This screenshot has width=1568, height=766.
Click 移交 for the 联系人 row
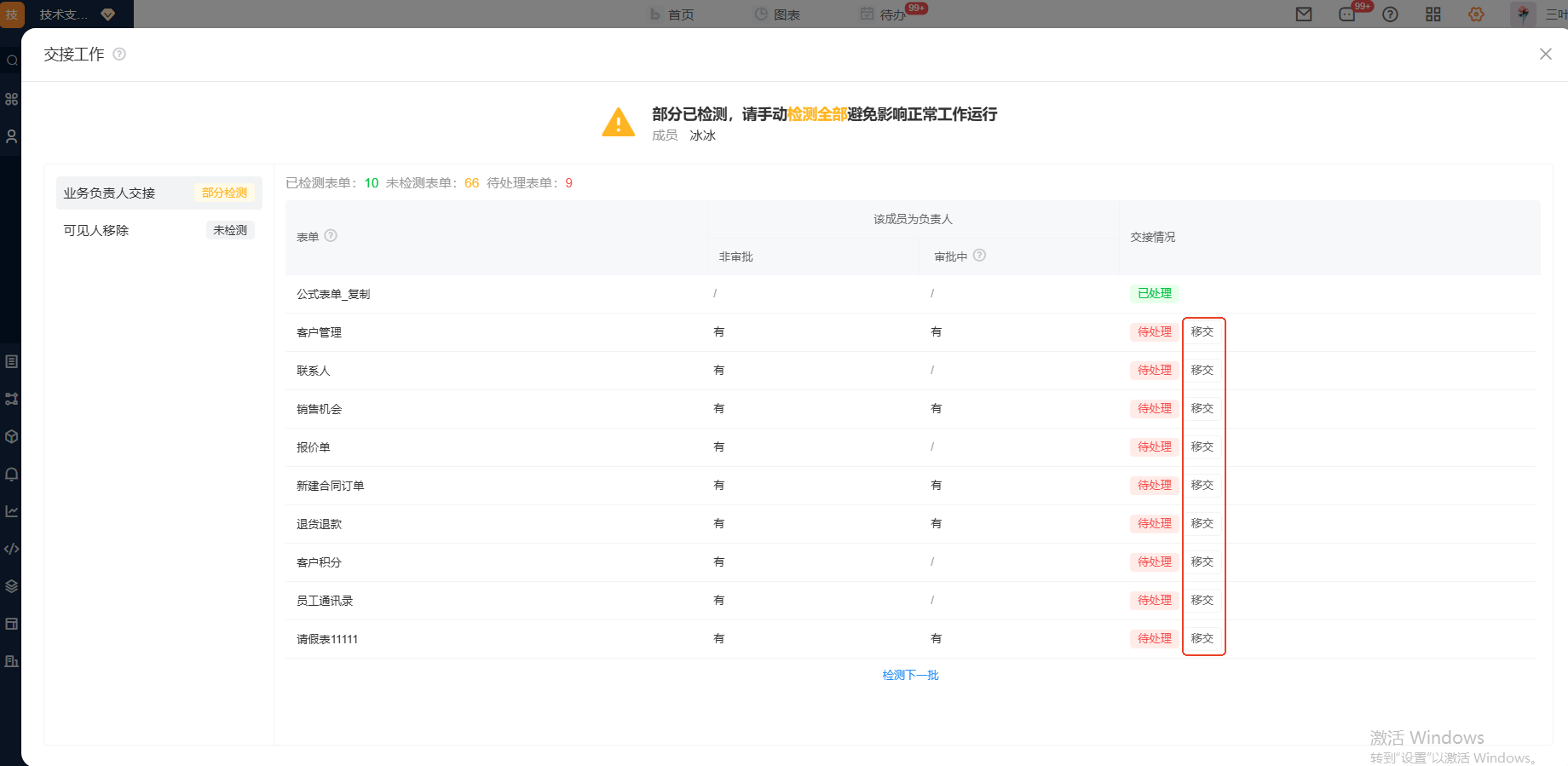coord(1202,371)
